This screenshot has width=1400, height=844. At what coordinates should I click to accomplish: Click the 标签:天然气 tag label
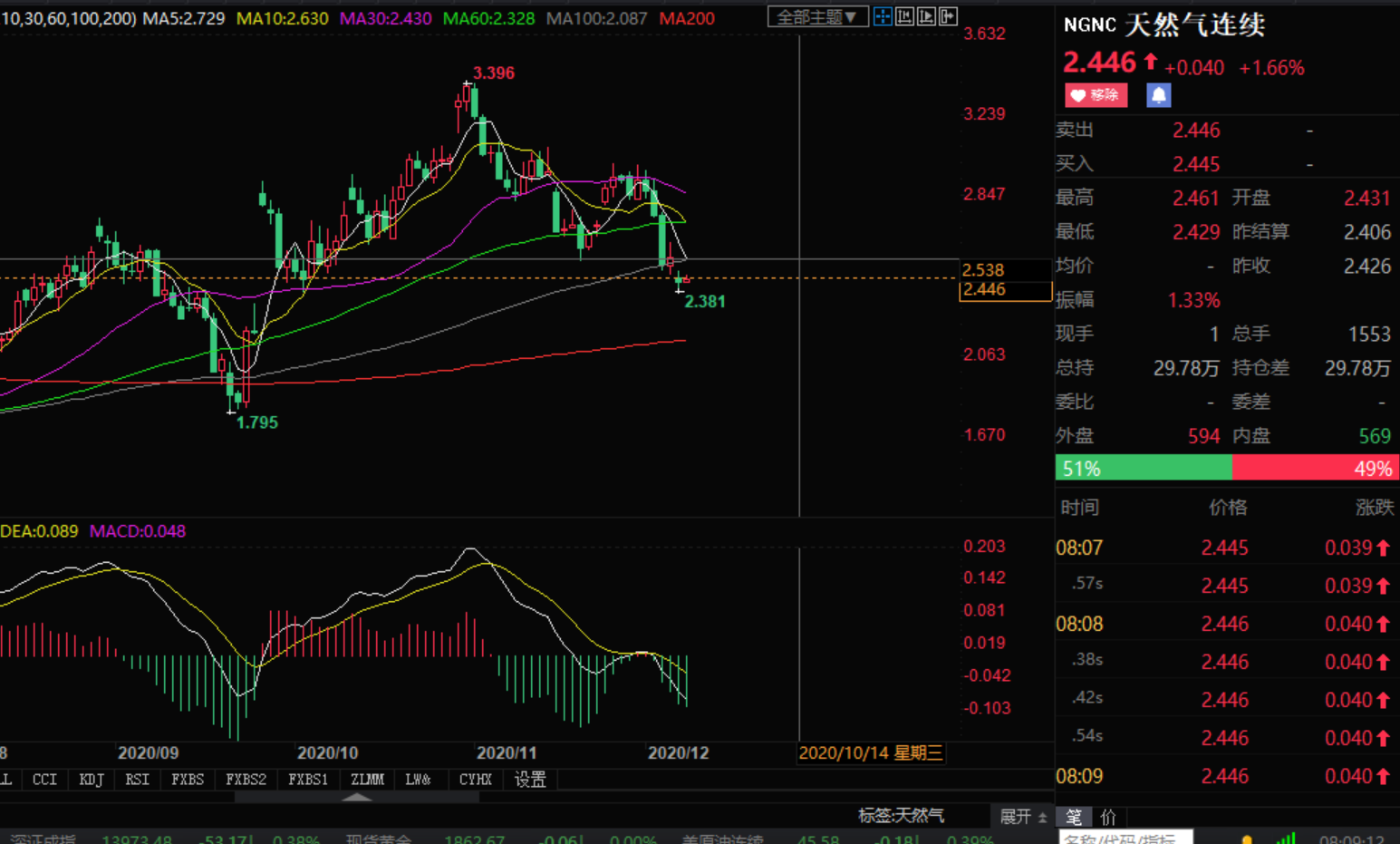901,816
